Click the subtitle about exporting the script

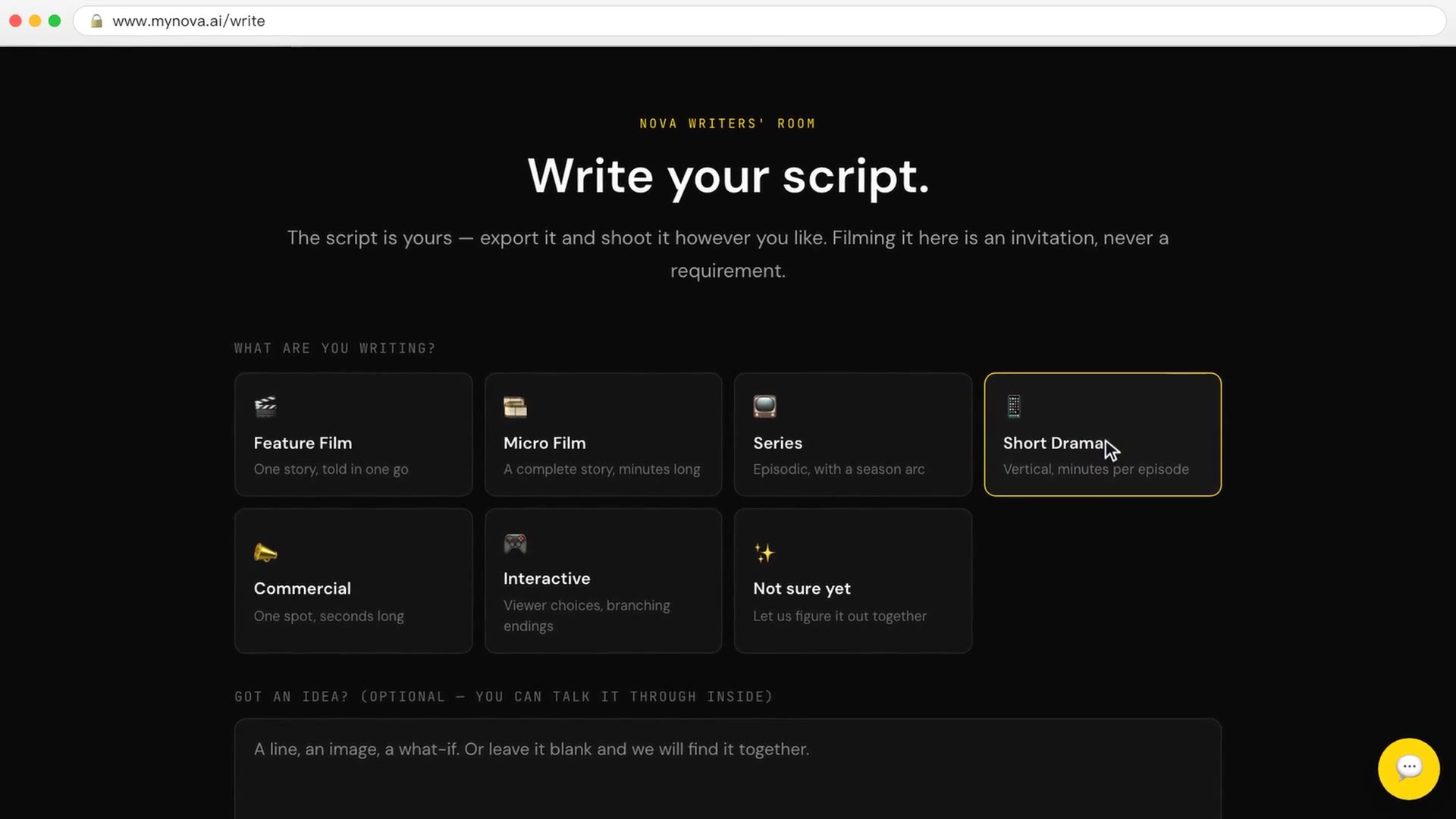pyautogui.click(x=727, y=254)
